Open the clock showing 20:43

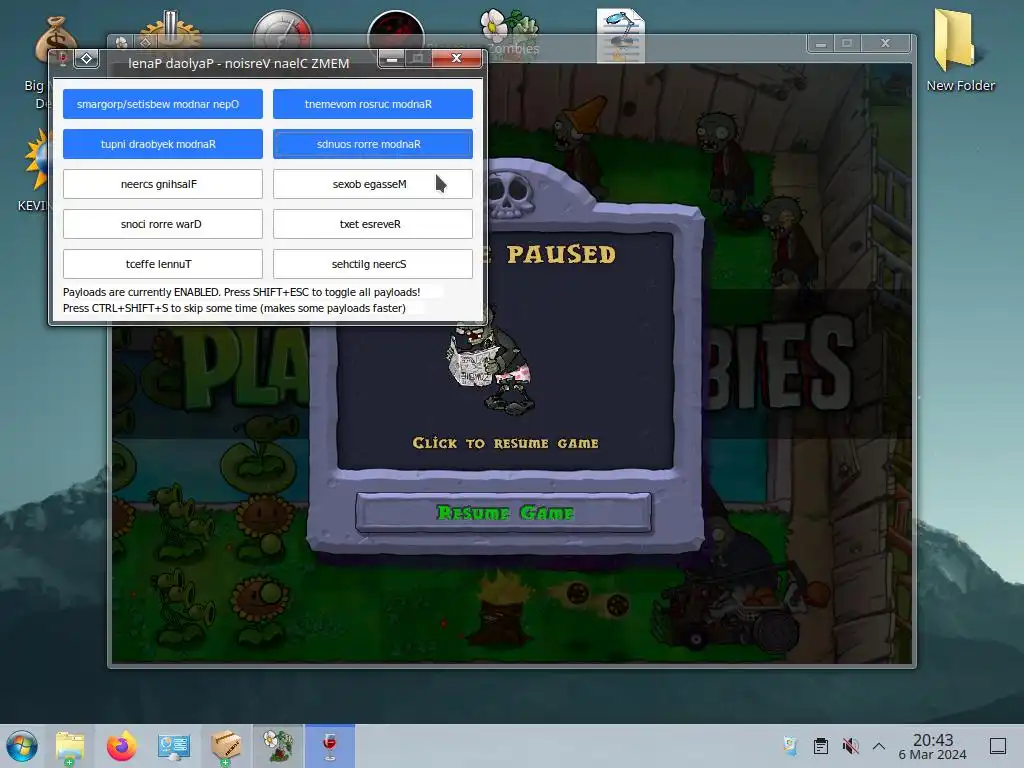[933, 746]
